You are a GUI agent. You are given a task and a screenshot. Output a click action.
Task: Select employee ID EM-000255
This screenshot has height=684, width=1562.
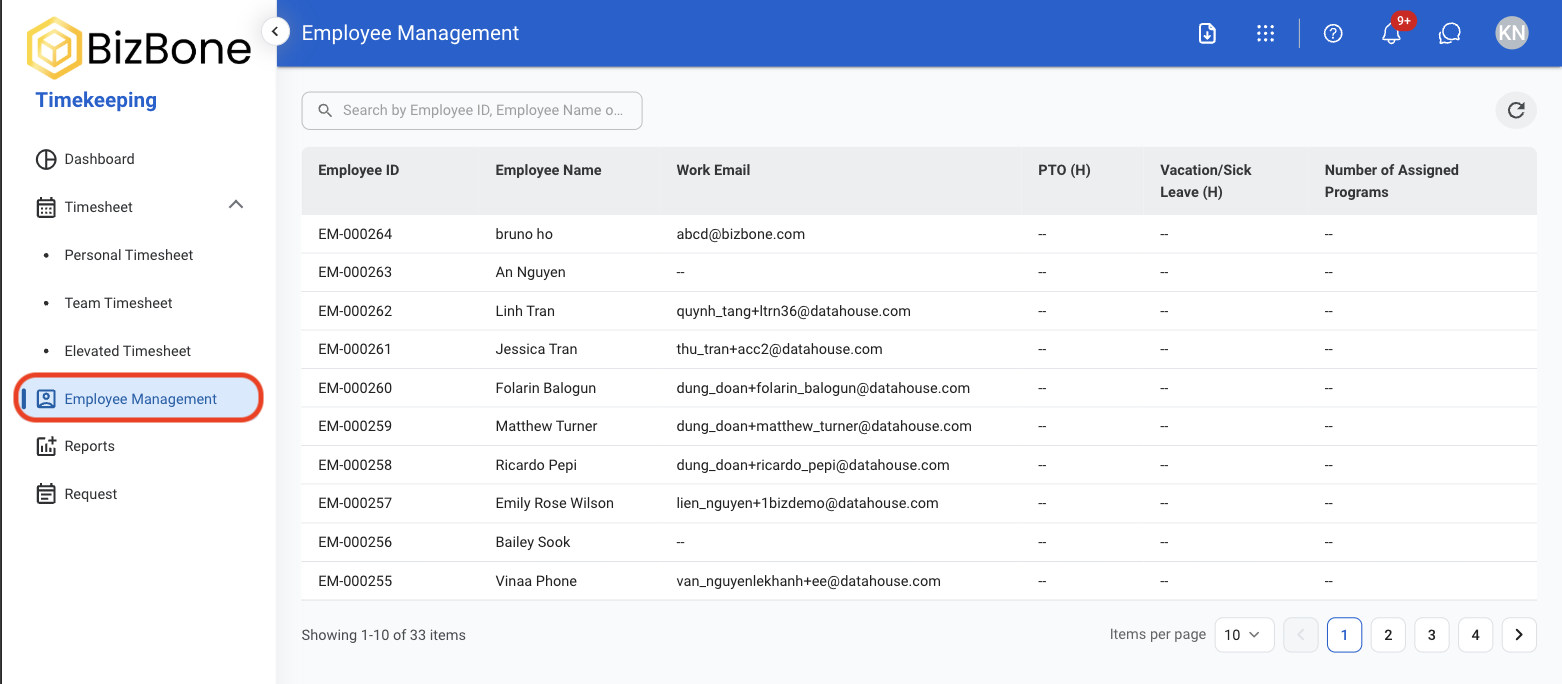355,581
